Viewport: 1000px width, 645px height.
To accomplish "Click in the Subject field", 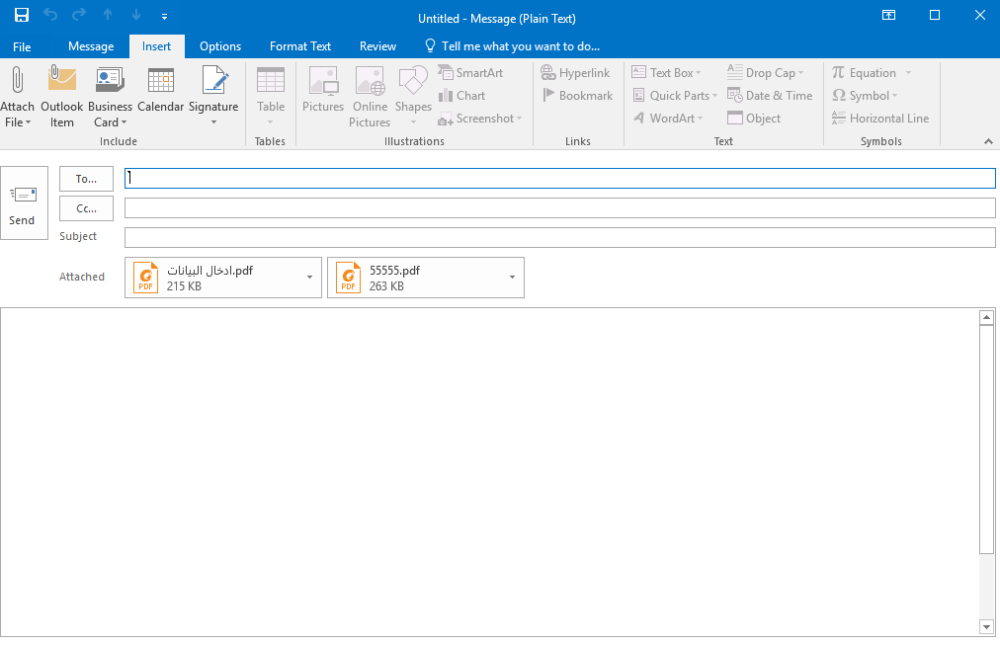I will point(559,237).
